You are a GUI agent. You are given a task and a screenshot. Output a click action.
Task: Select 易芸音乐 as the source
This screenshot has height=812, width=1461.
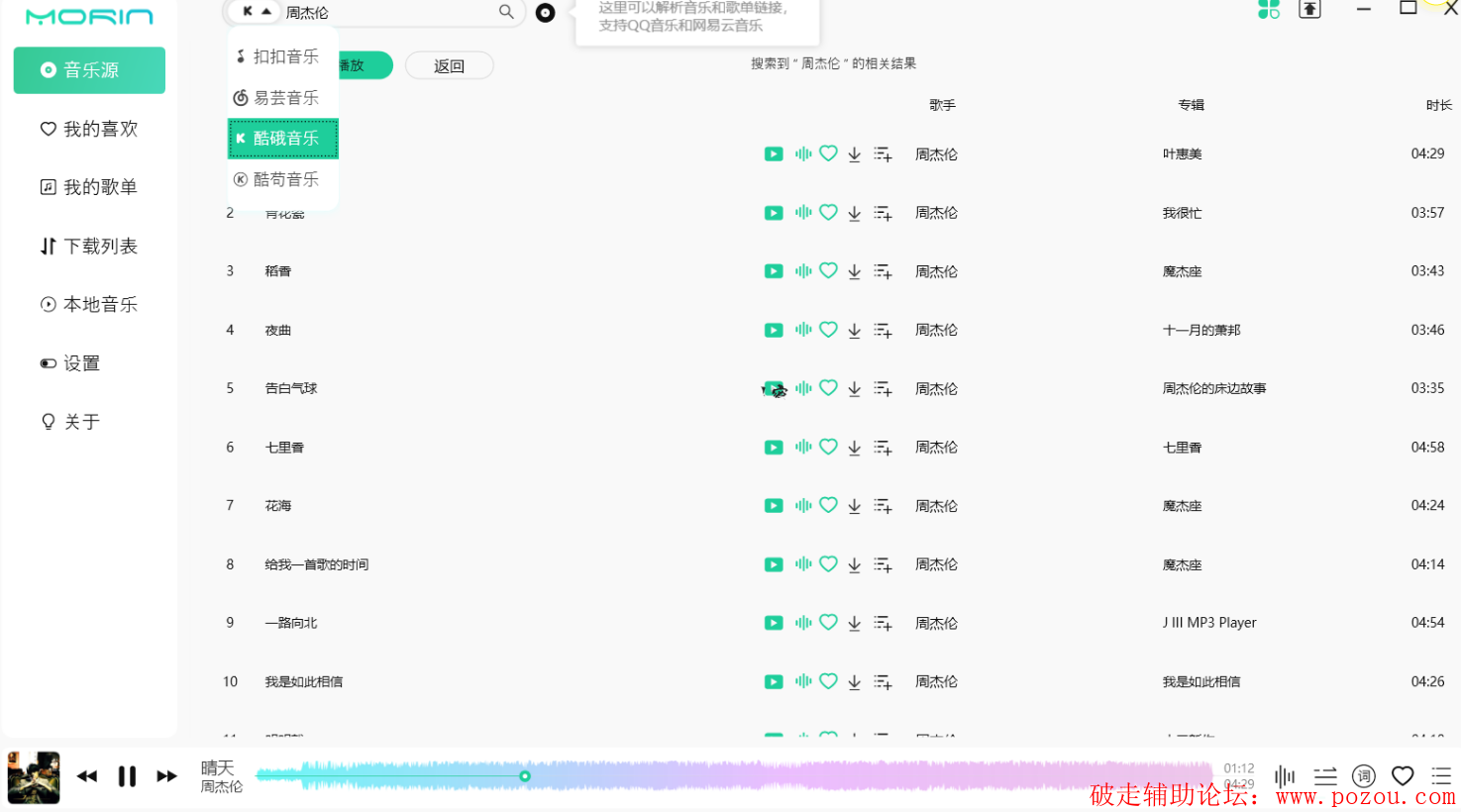point(283,97)
